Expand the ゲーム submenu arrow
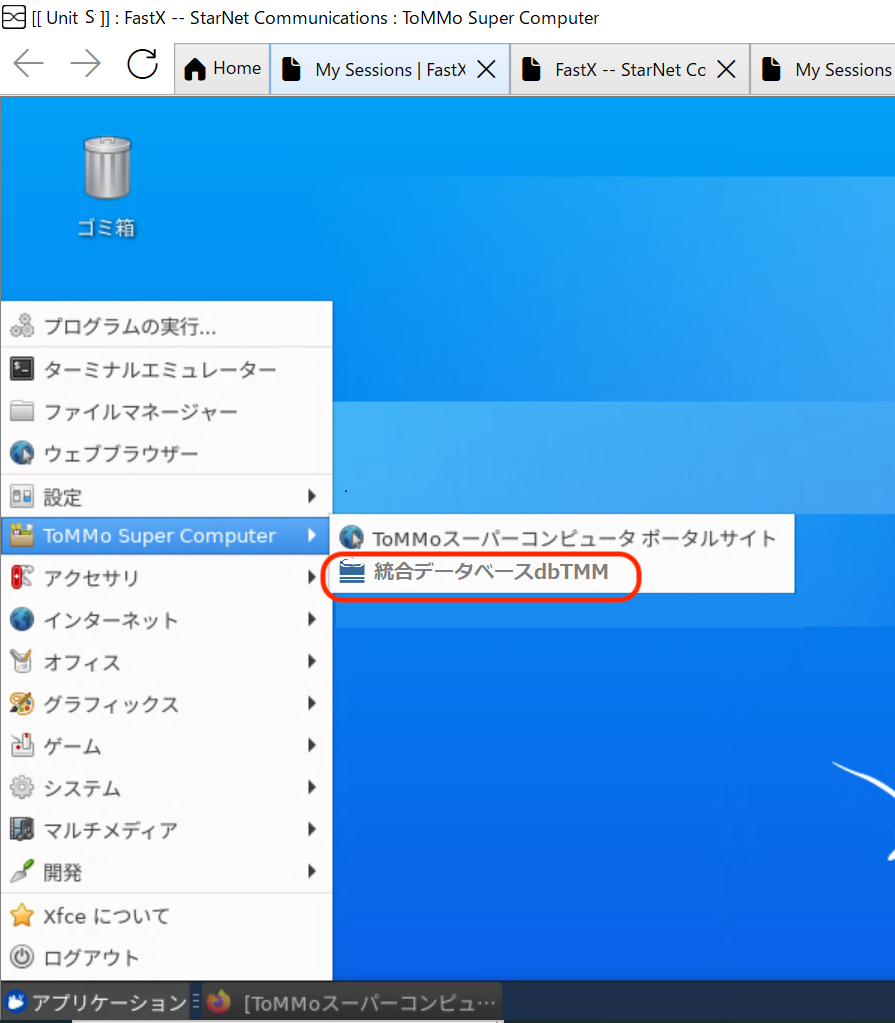Viewport: 895px width, 1023px height. [x=312, y=745]
